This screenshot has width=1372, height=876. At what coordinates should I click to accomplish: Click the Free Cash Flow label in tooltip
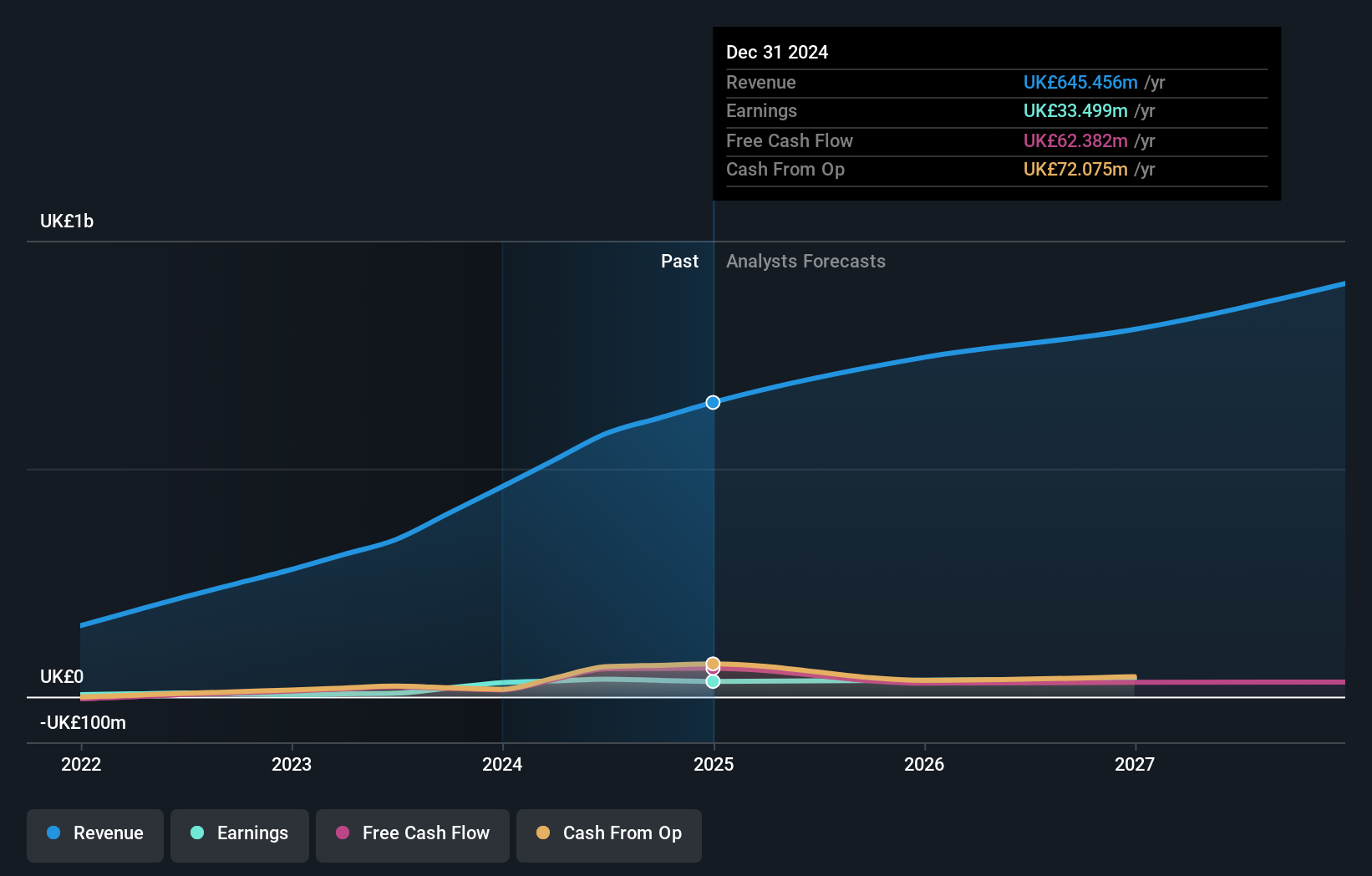point(790,140)
